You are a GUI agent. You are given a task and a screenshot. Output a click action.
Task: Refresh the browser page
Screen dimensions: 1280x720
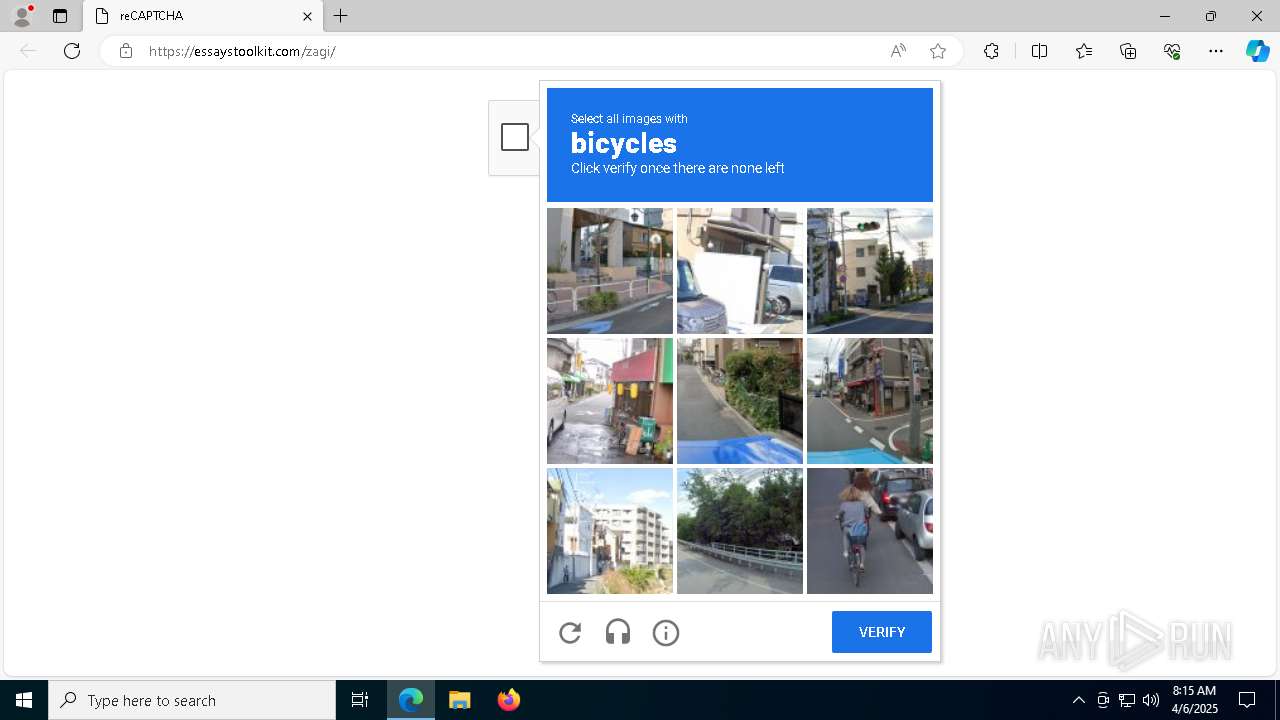[x=72, y=51]
